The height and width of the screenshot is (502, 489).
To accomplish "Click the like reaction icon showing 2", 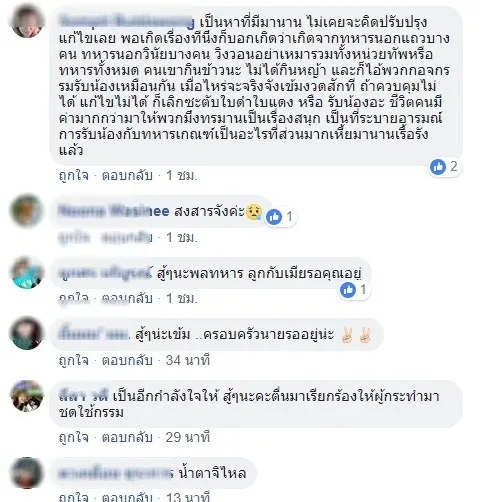I will point(438,166).
